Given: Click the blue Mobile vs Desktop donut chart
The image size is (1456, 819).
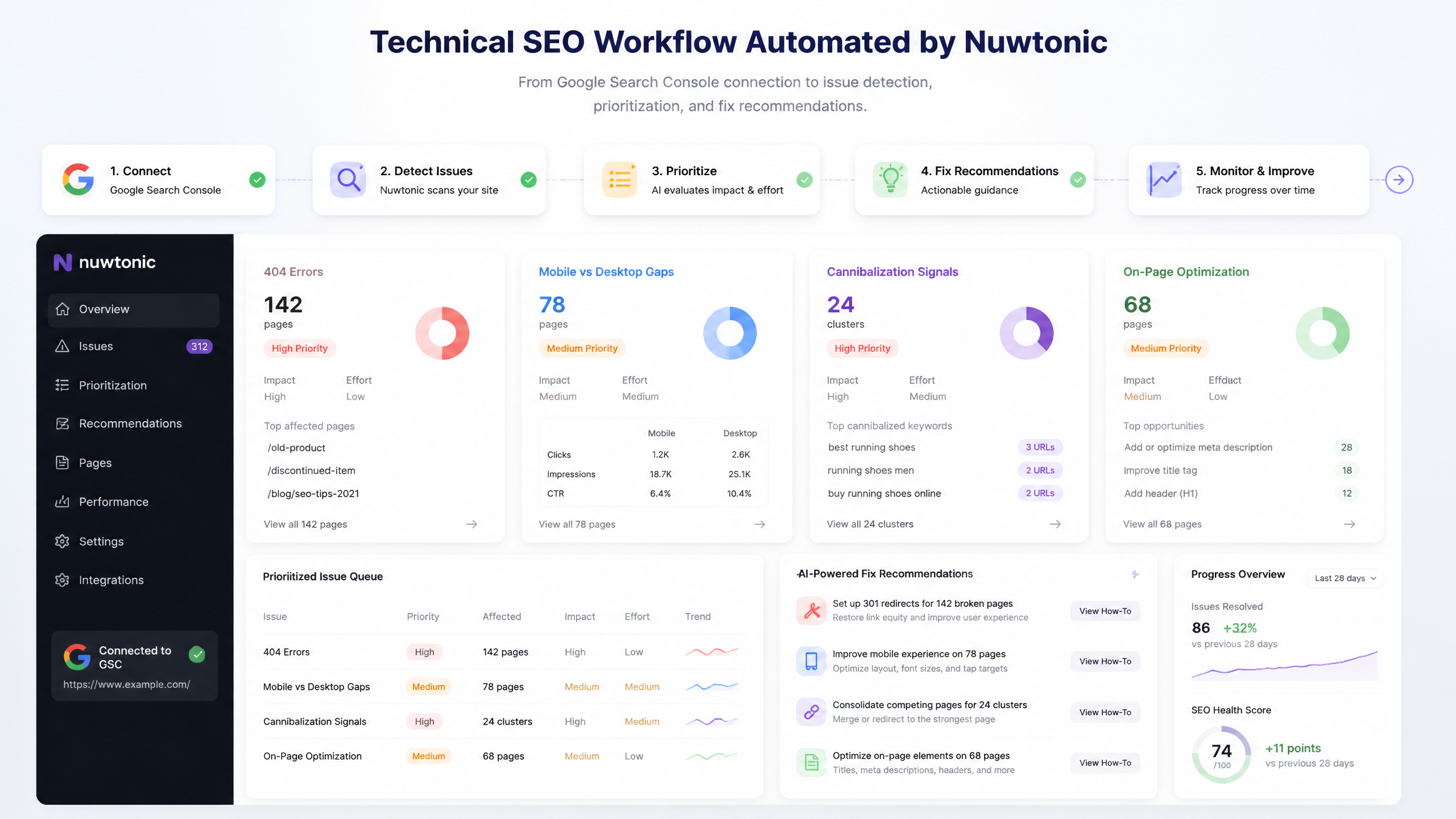Looking at the screenshot, I should 730,333.
